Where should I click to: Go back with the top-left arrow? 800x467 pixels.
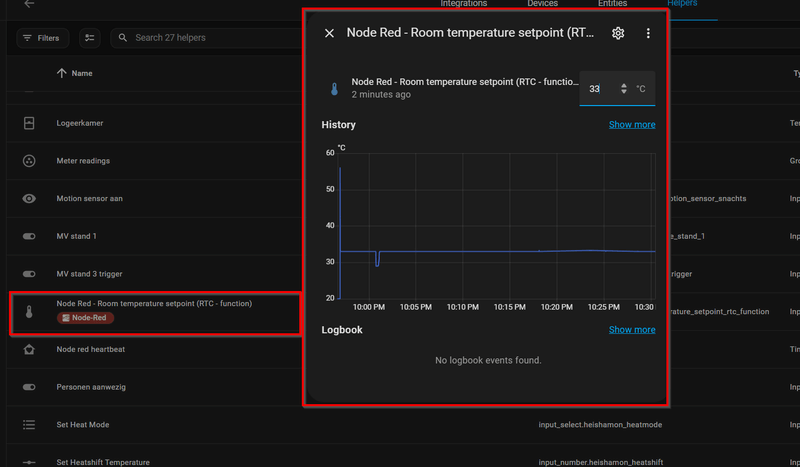pyautogui.click(x=29, y=4)
